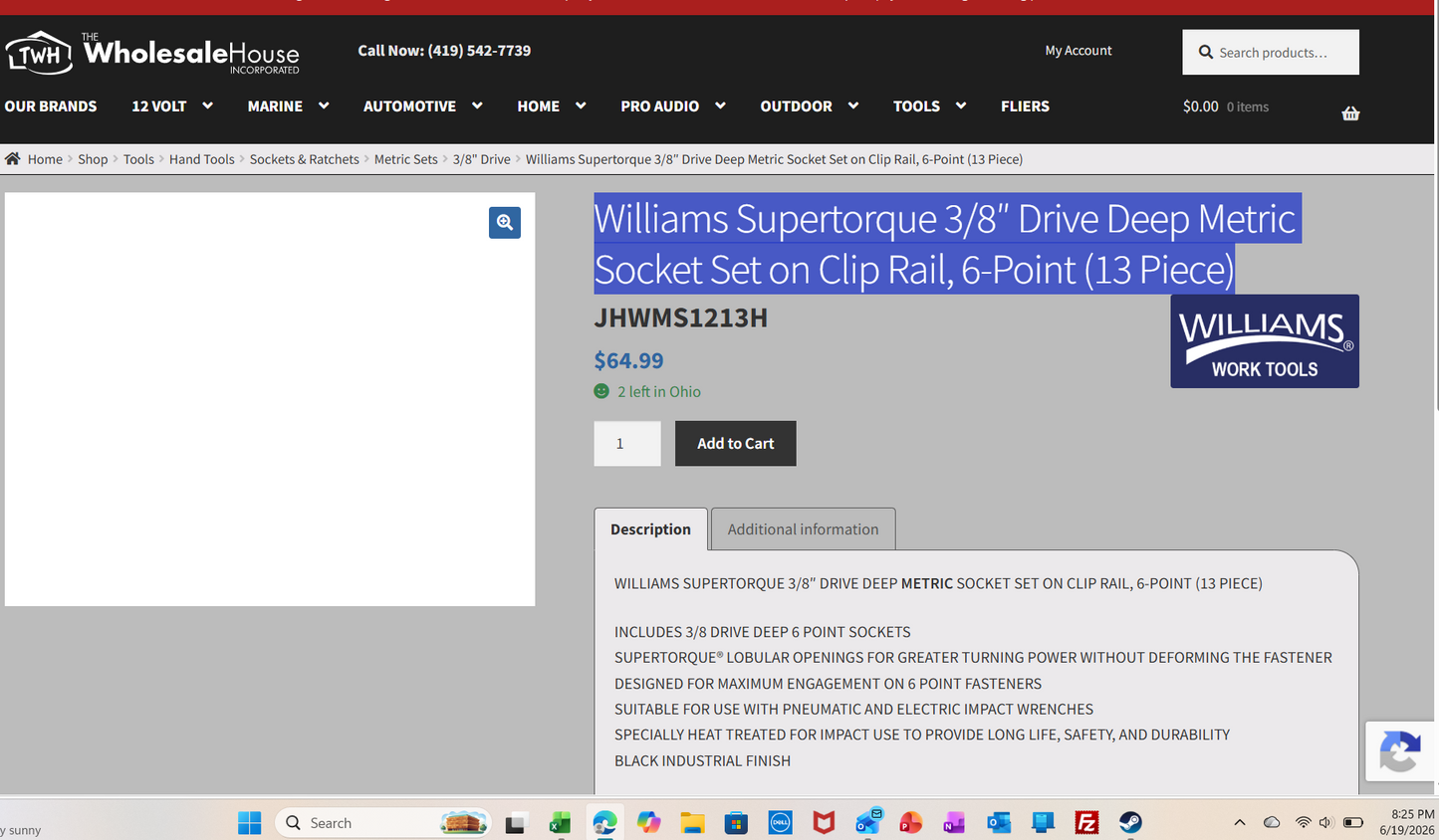Click The Wholesale House logo

click(x=152, y=53)
